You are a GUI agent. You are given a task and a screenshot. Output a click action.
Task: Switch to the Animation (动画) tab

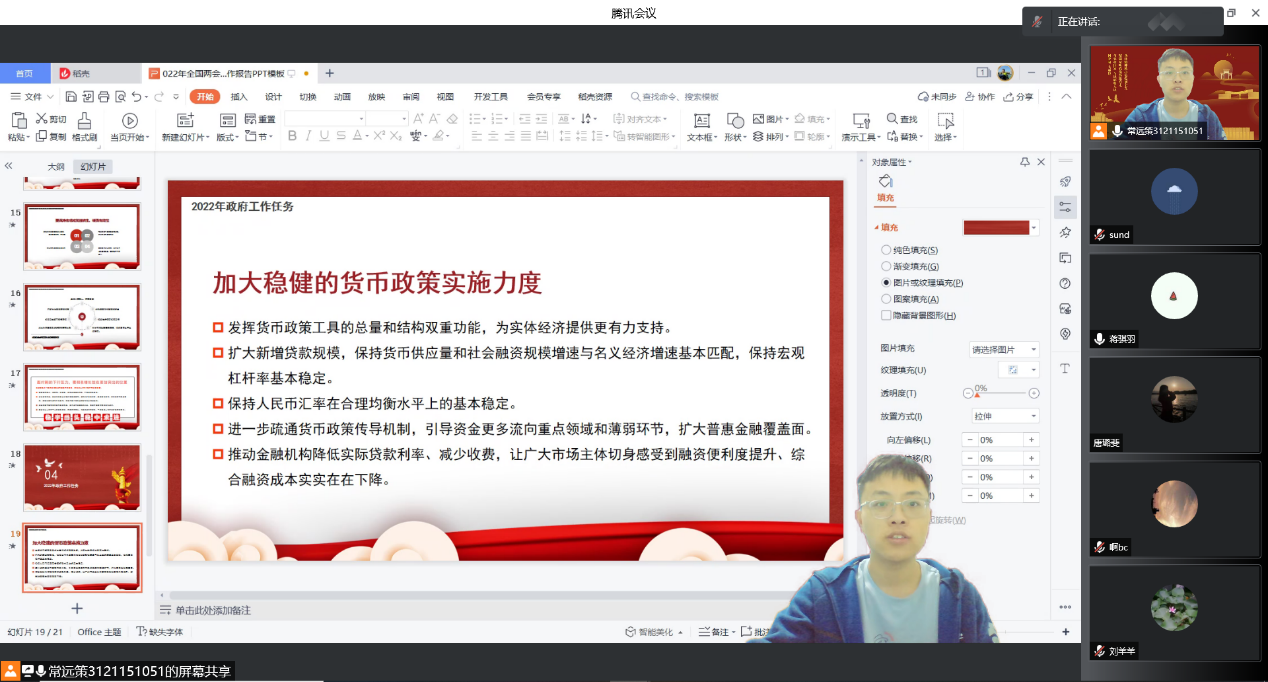pyautogui.click(x=342, y=97)
